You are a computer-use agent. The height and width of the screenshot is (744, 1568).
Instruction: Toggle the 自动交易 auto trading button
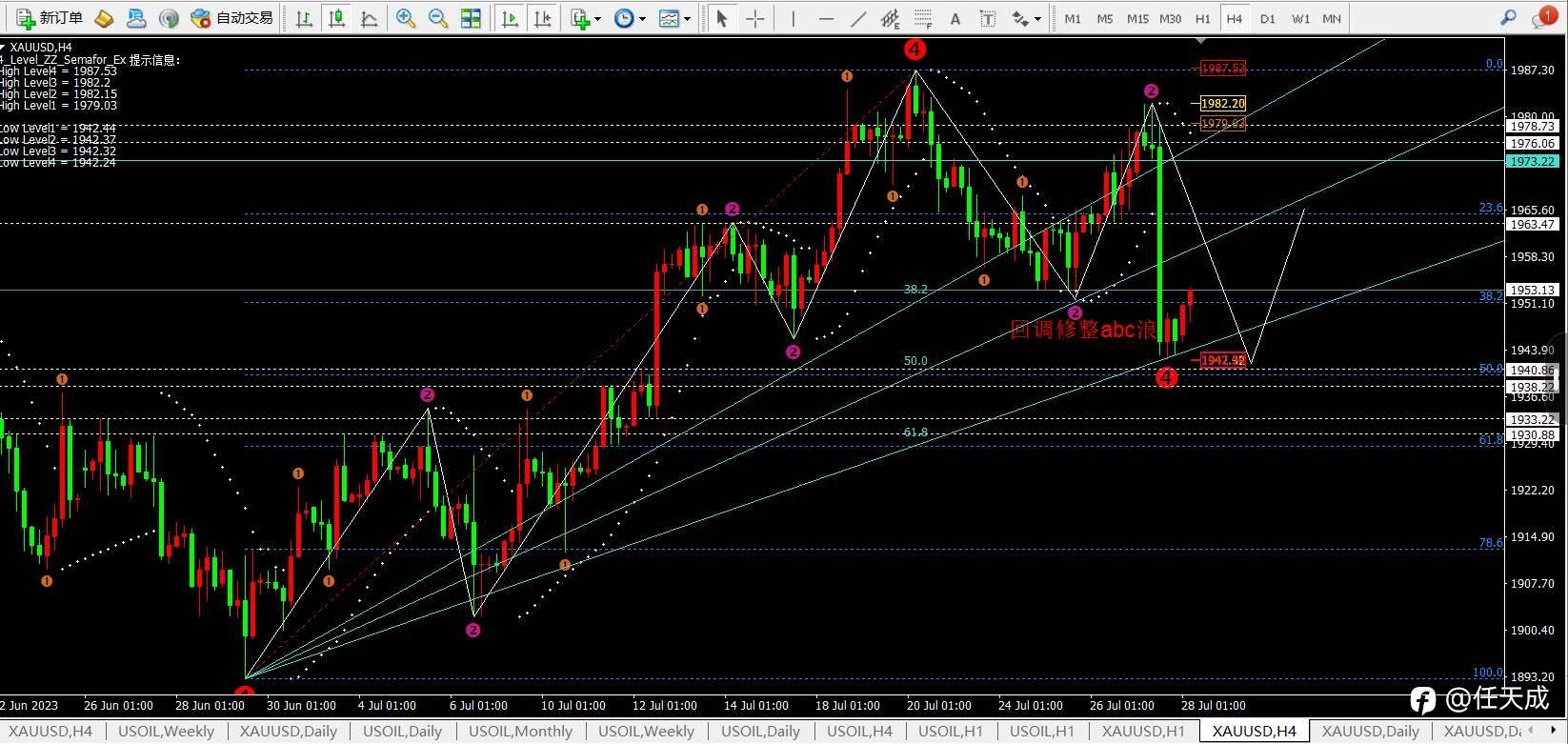(231, 17)
